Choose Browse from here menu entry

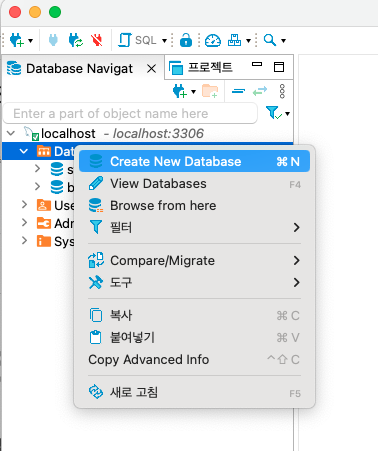(194, 206)
